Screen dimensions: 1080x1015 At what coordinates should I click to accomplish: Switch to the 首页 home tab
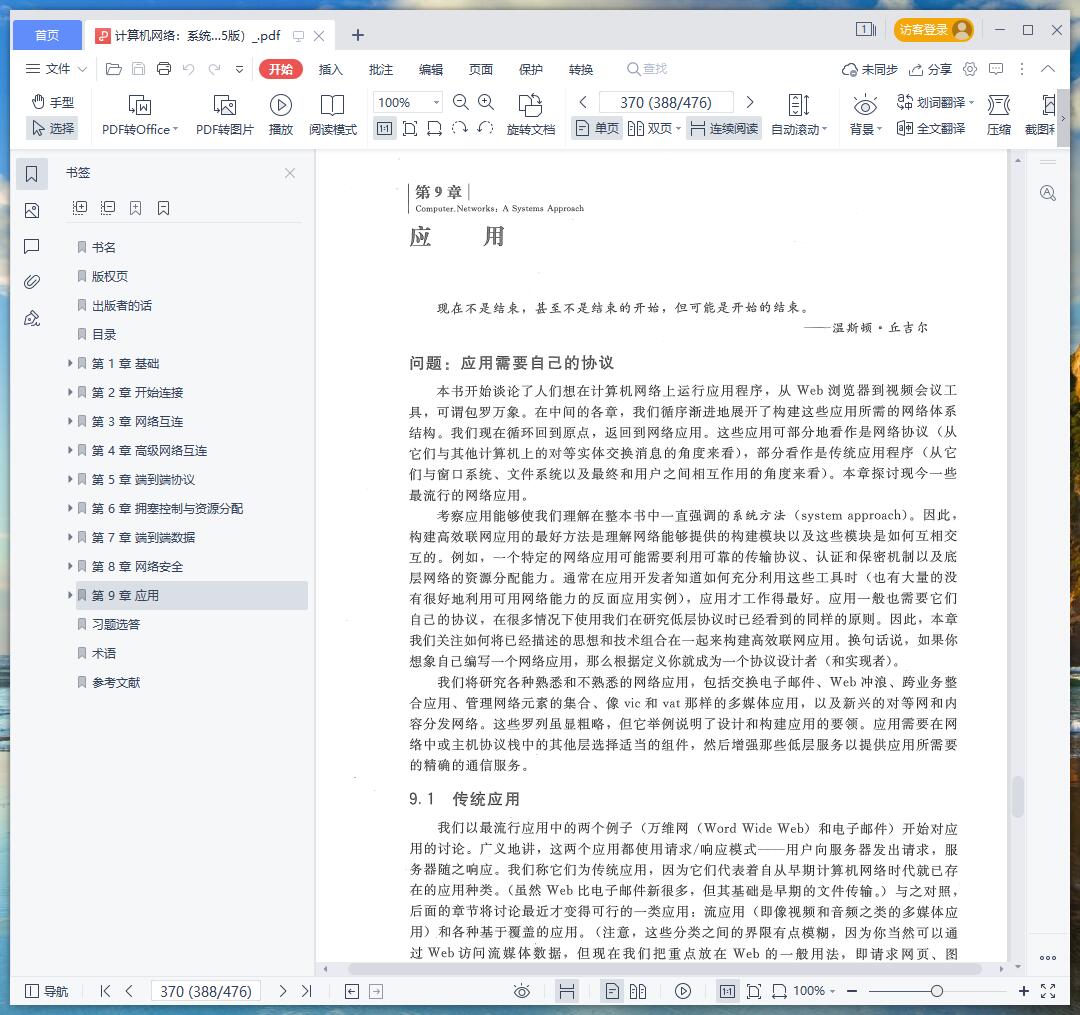pos(47,35)
